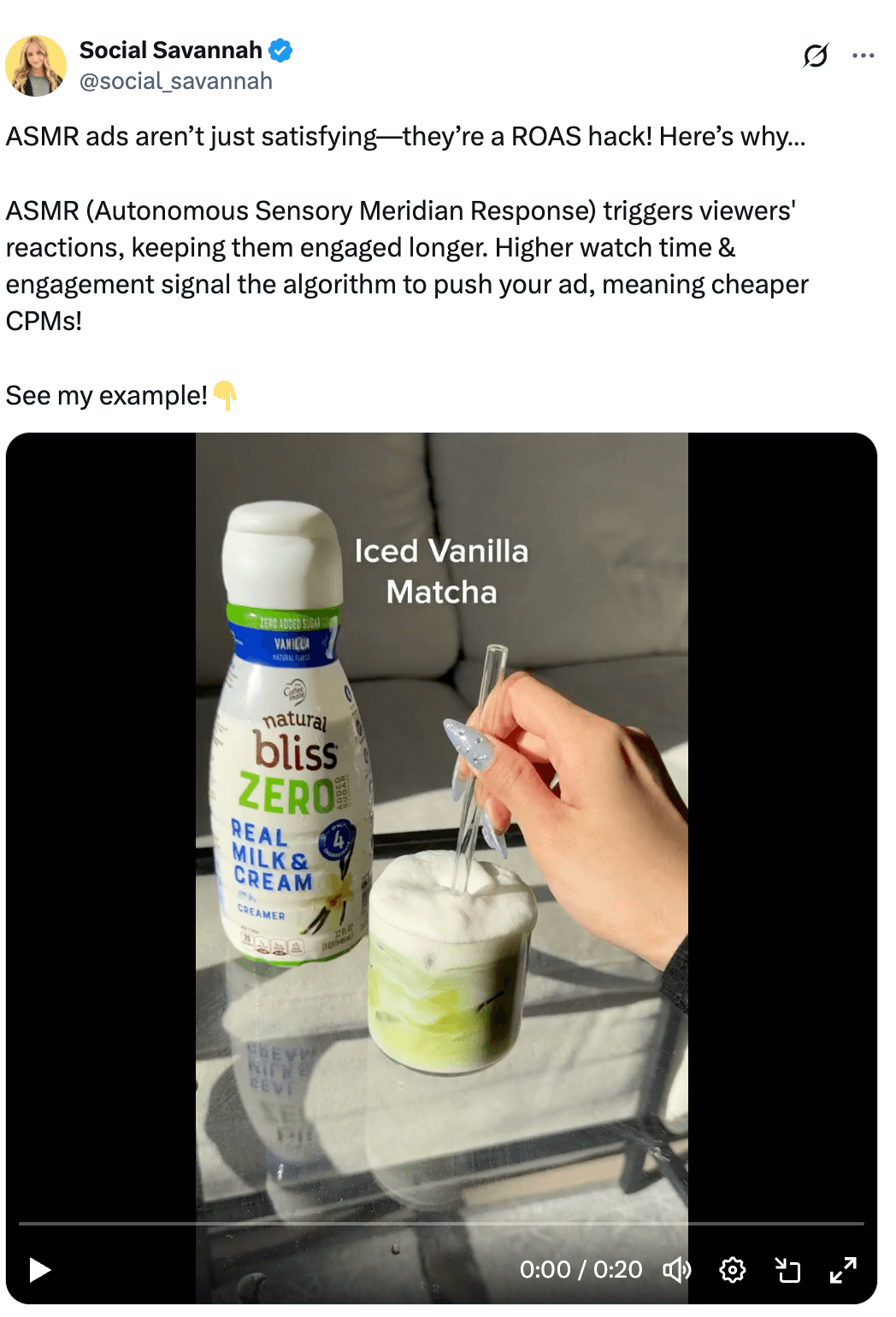The height and width of the screenshot is (1317, 896).
Task: Click the blue verified badge
Action: coord(280,50)
